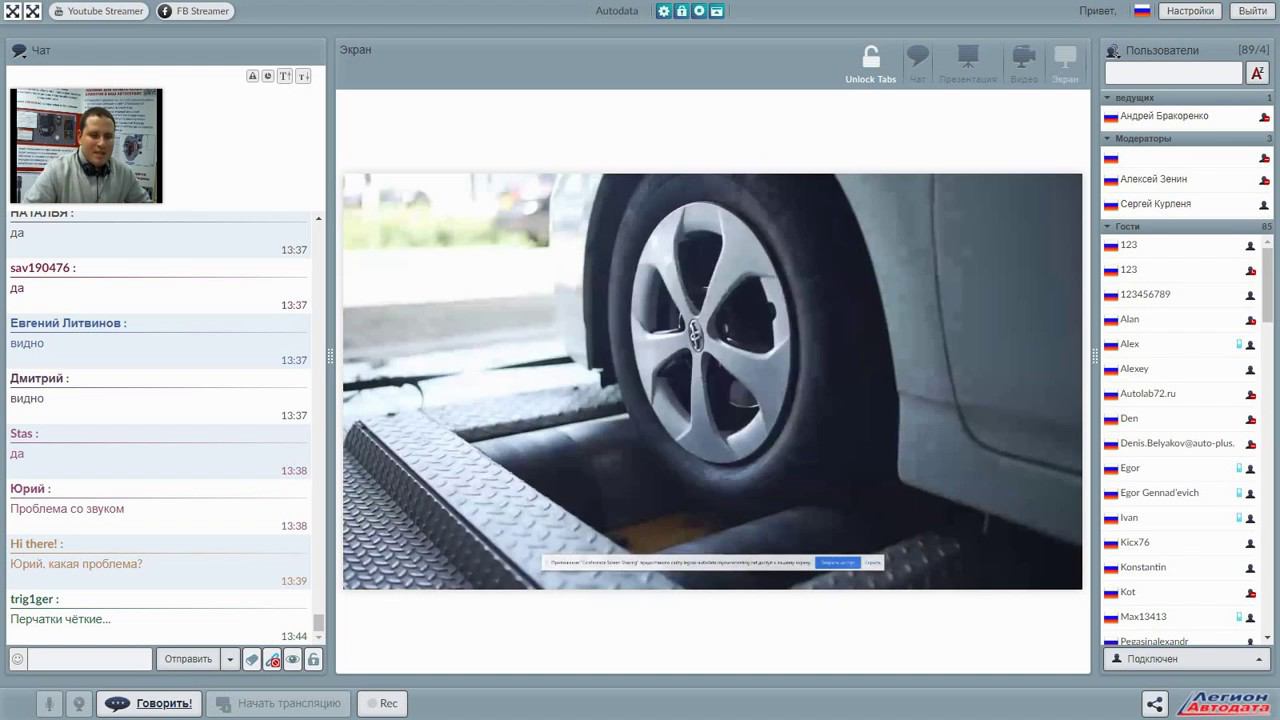Click the warning triangle icon in chat toolbar

[253, 76]
